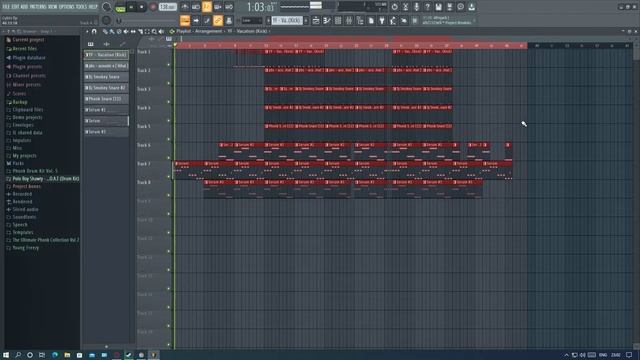Expand 'Plugin database' in browser
Image resolution: width=640 pixels, height=360 pixels.
click(29, 58)
